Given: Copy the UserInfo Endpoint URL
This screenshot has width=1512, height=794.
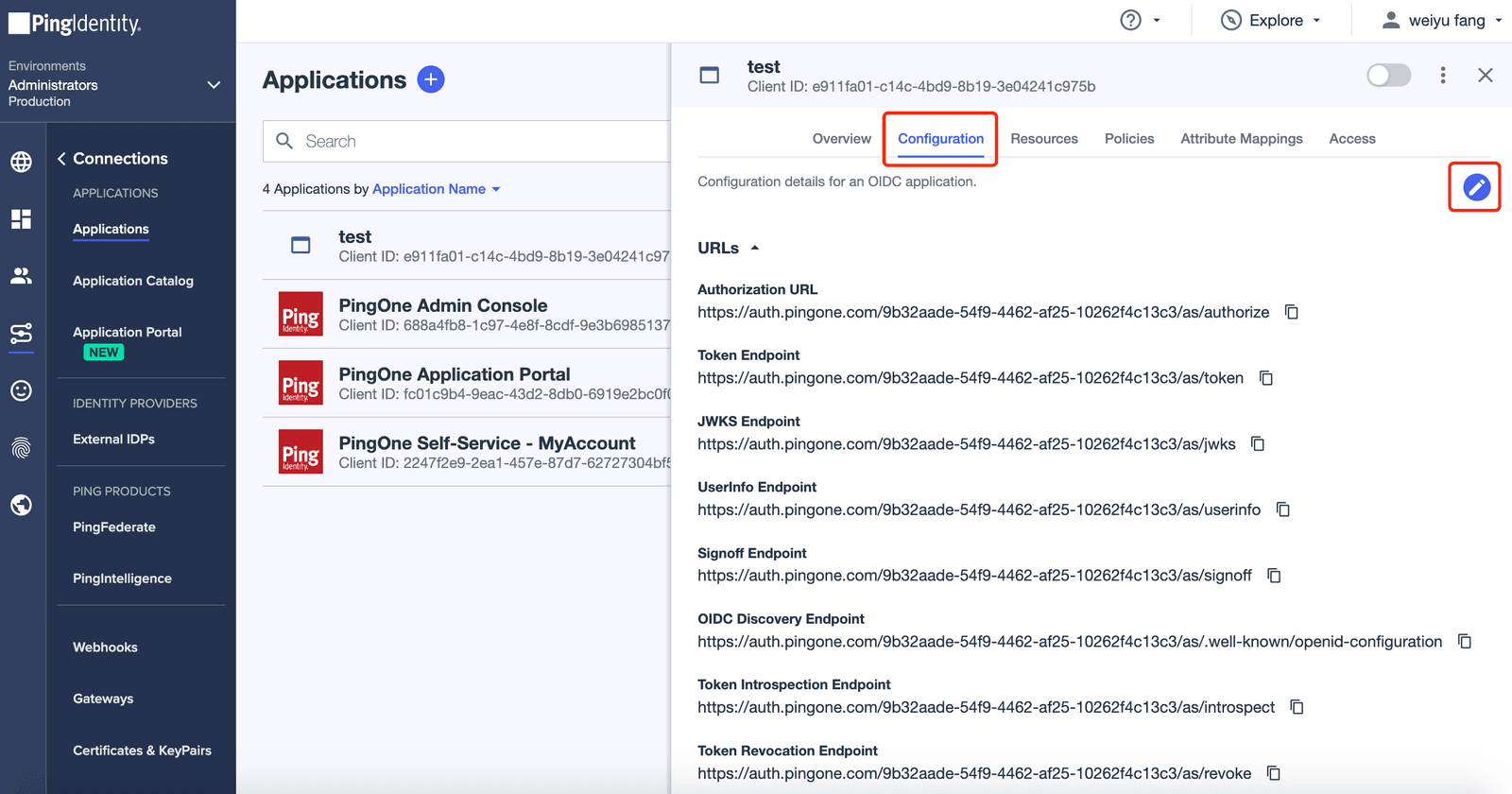Looking at the screenshot, I should [1283, 509].
